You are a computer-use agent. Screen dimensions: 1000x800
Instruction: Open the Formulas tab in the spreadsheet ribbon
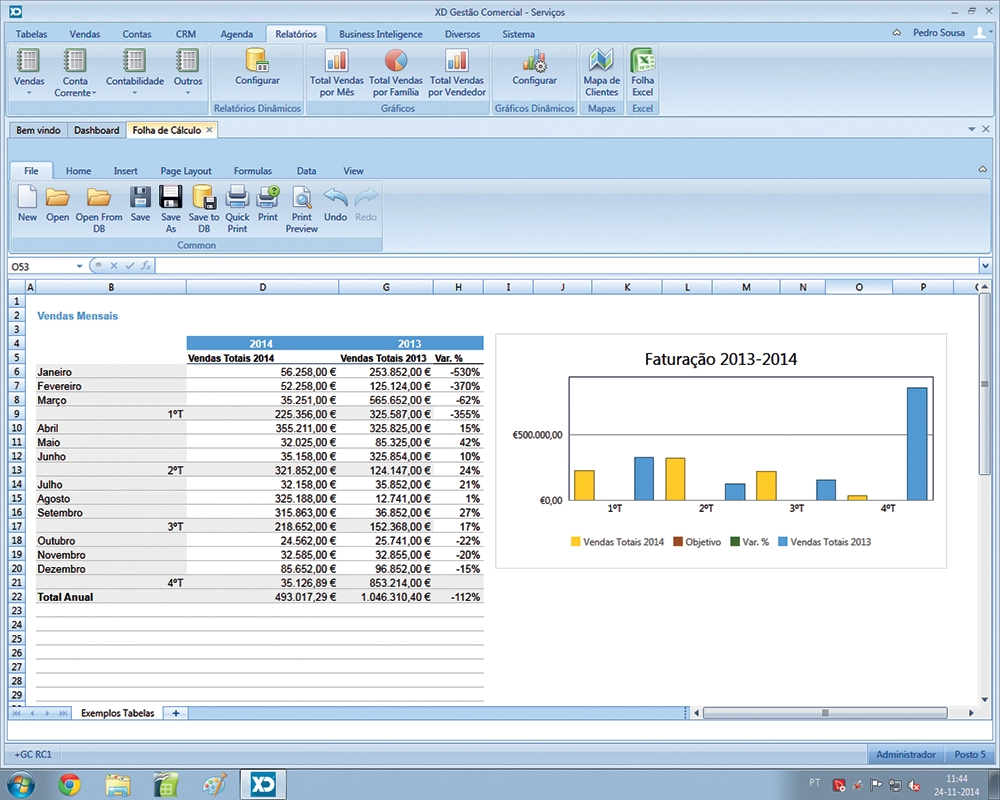[x=252, y=171]
